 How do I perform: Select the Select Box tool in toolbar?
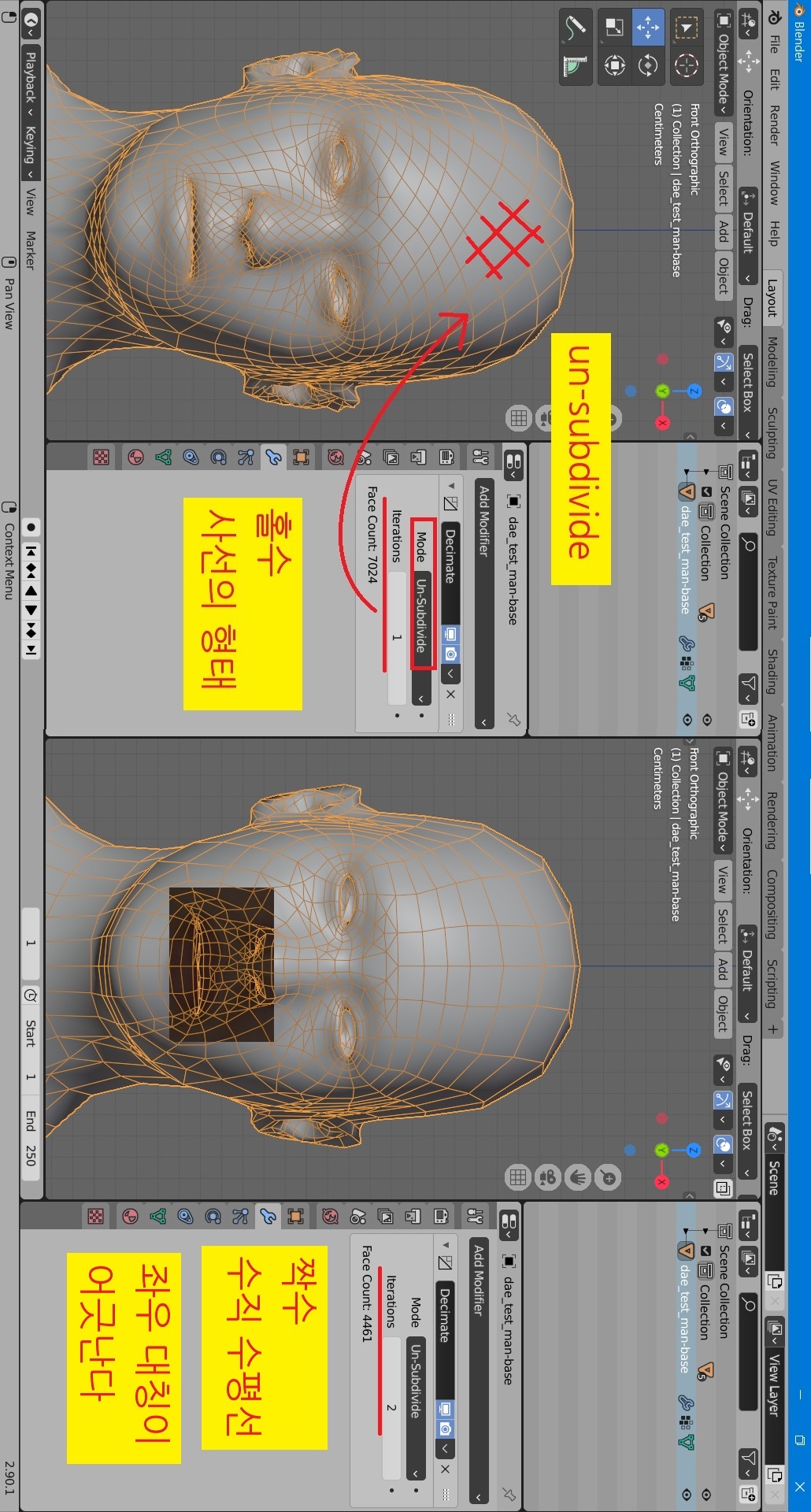[x=687, y=29]
